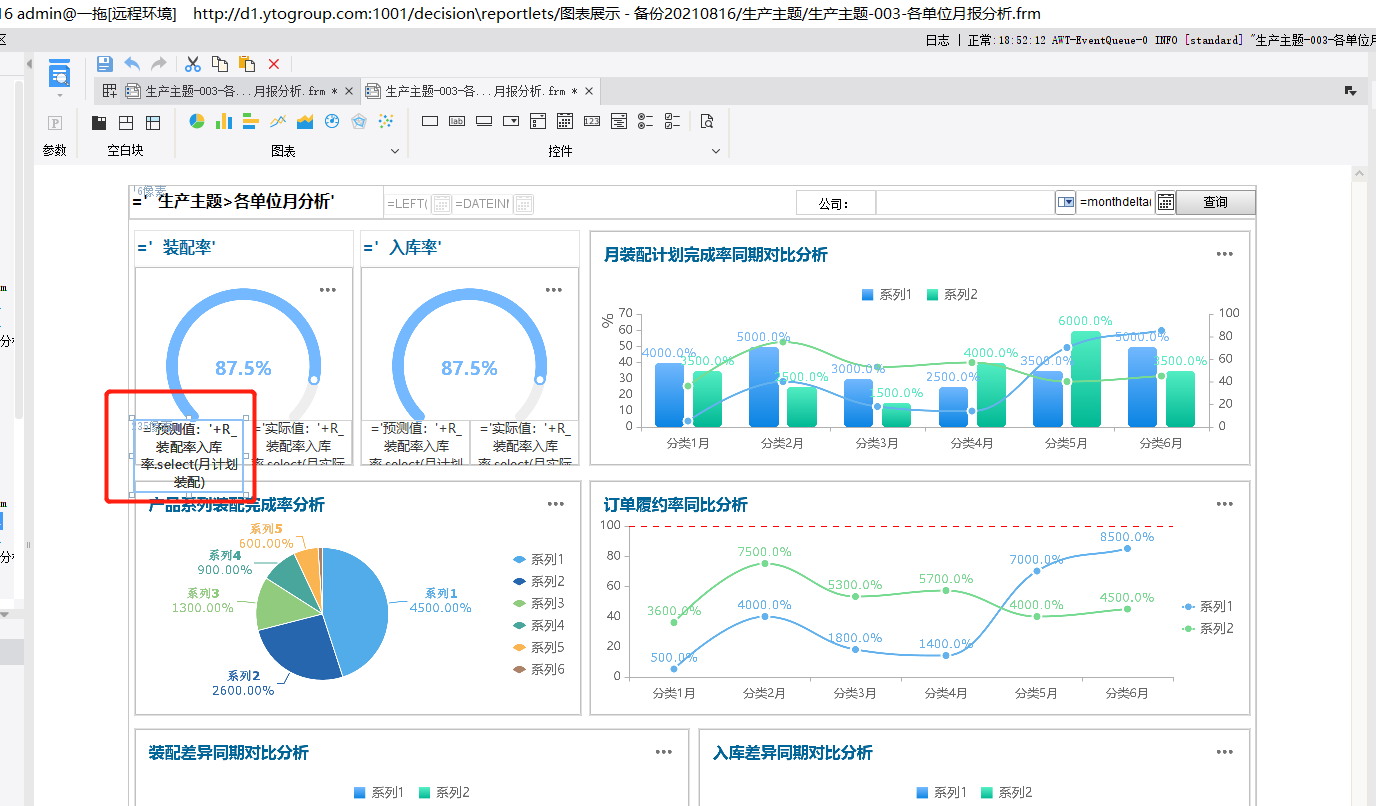Delete selection with the red X icon

click(274, 64)
